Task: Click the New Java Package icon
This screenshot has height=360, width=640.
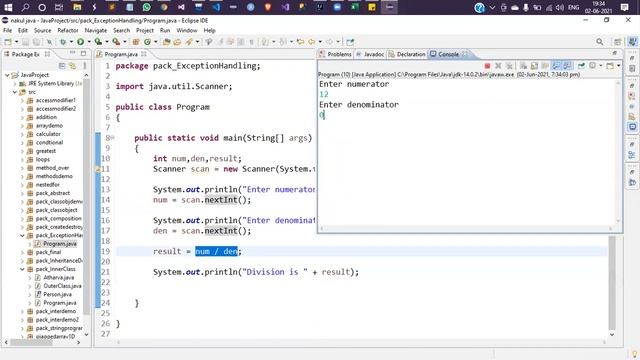Action: [x=136, y=42]
